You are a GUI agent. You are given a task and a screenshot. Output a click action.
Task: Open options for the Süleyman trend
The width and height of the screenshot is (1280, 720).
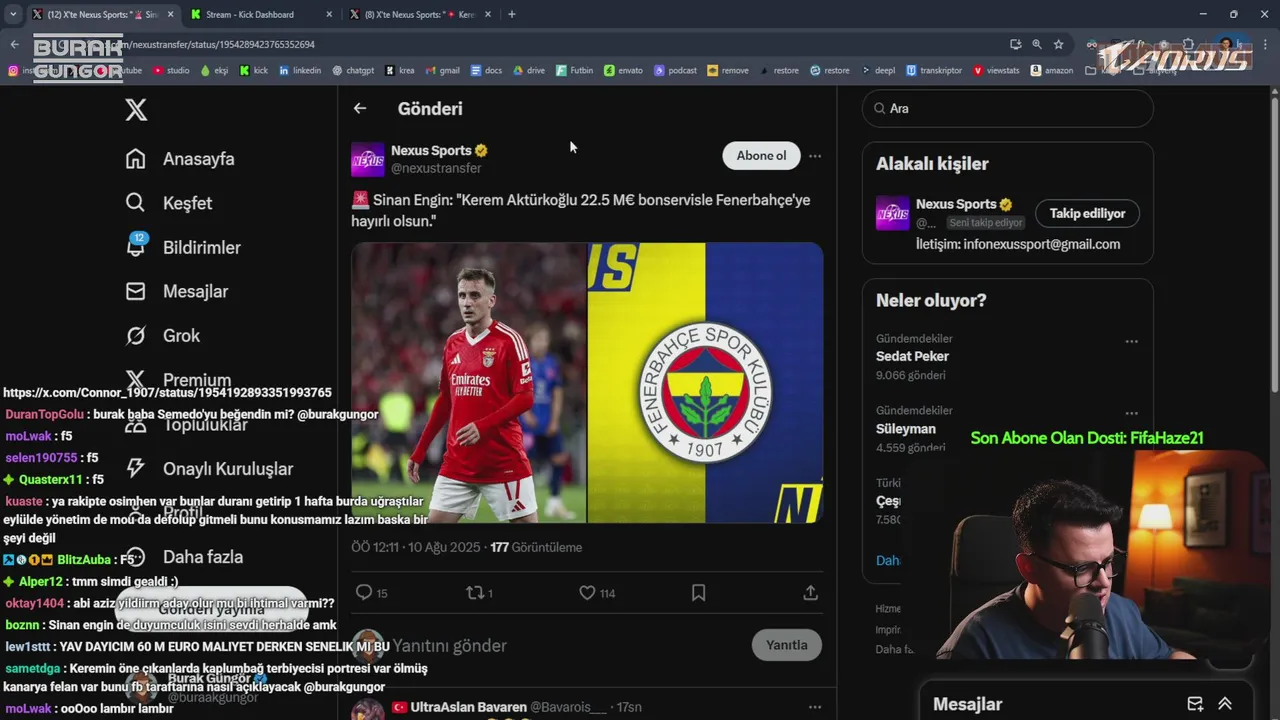point(1131,413)
